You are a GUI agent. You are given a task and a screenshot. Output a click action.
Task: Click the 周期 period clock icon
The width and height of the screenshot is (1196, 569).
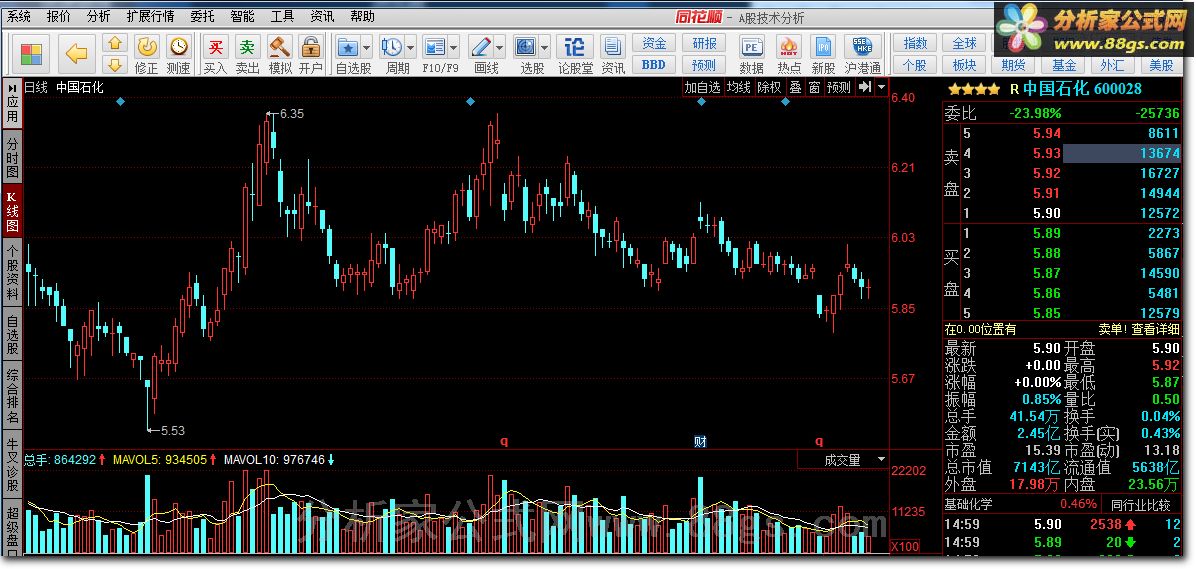[x=391, y=47]
